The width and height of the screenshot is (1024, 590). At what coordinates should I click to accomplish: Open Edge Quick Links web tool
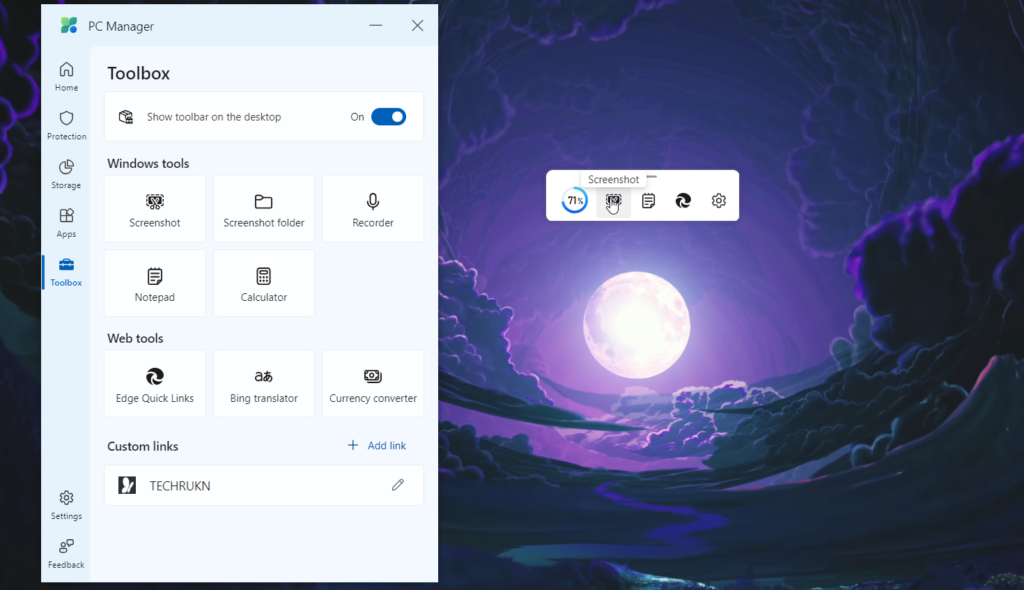click(x=155, y=384)
